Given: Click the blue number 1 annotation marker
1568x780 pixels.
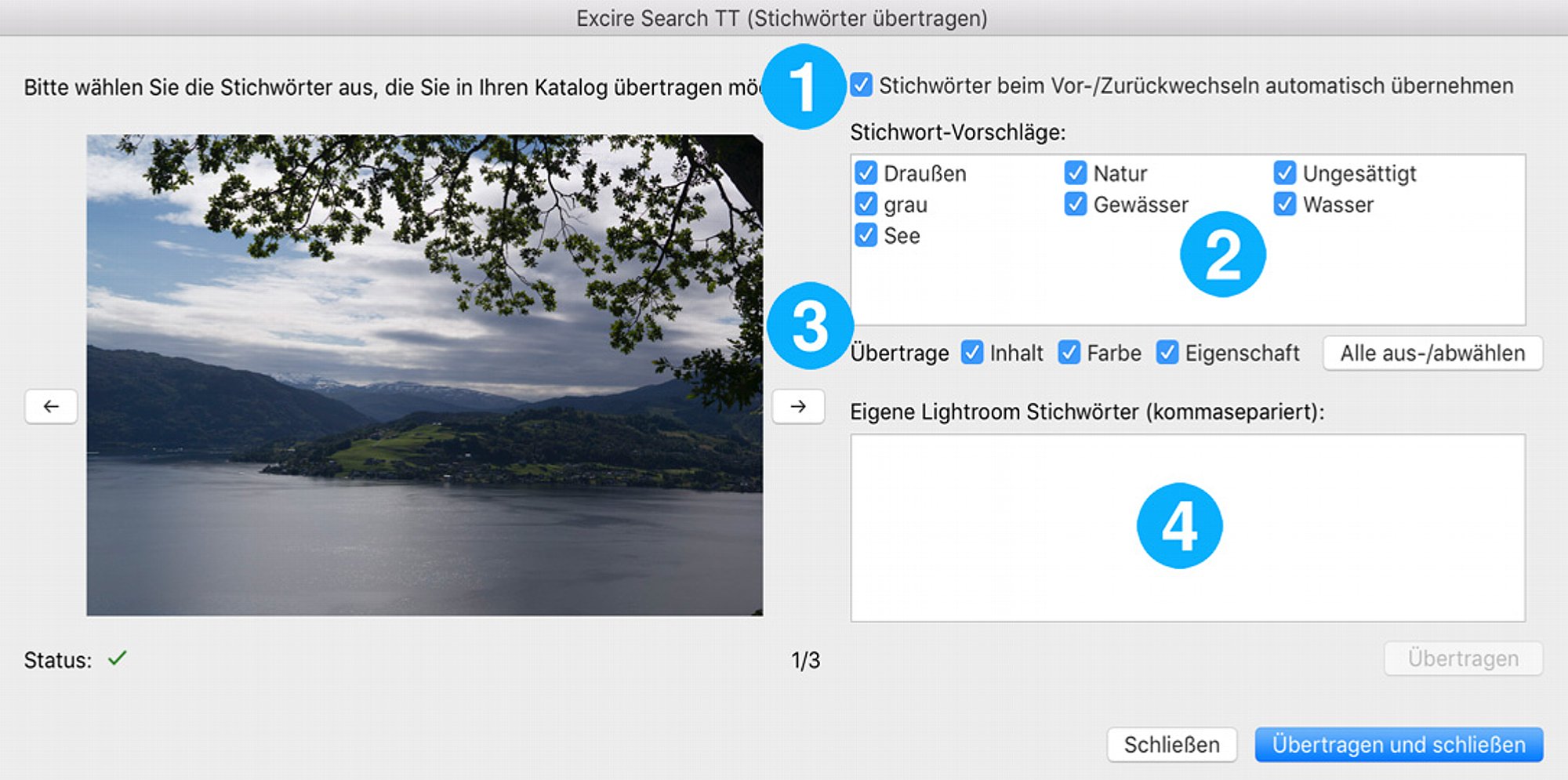Looking at the screenshot, I should (803, 86).
